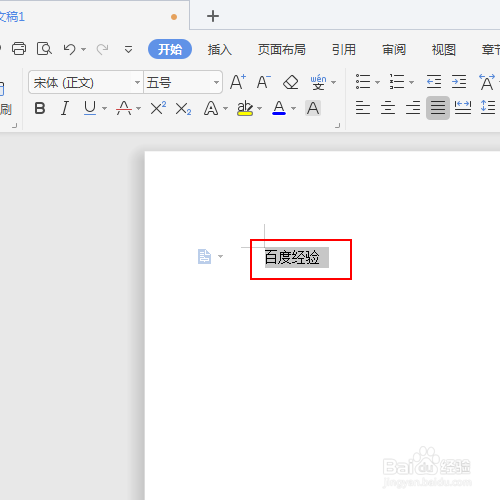Image resolution: width=500 pixels, height=500 pixels.
Task: Click Chinese layout A arrows icon
Action: coord(487,82)
